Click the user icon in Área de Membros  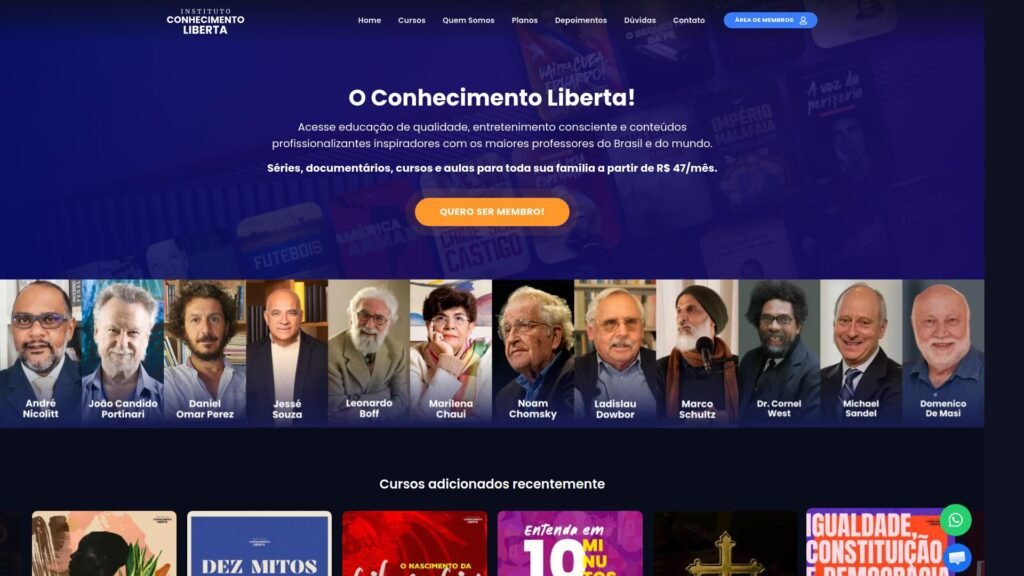pyautogui.click(x=803, y=20)
